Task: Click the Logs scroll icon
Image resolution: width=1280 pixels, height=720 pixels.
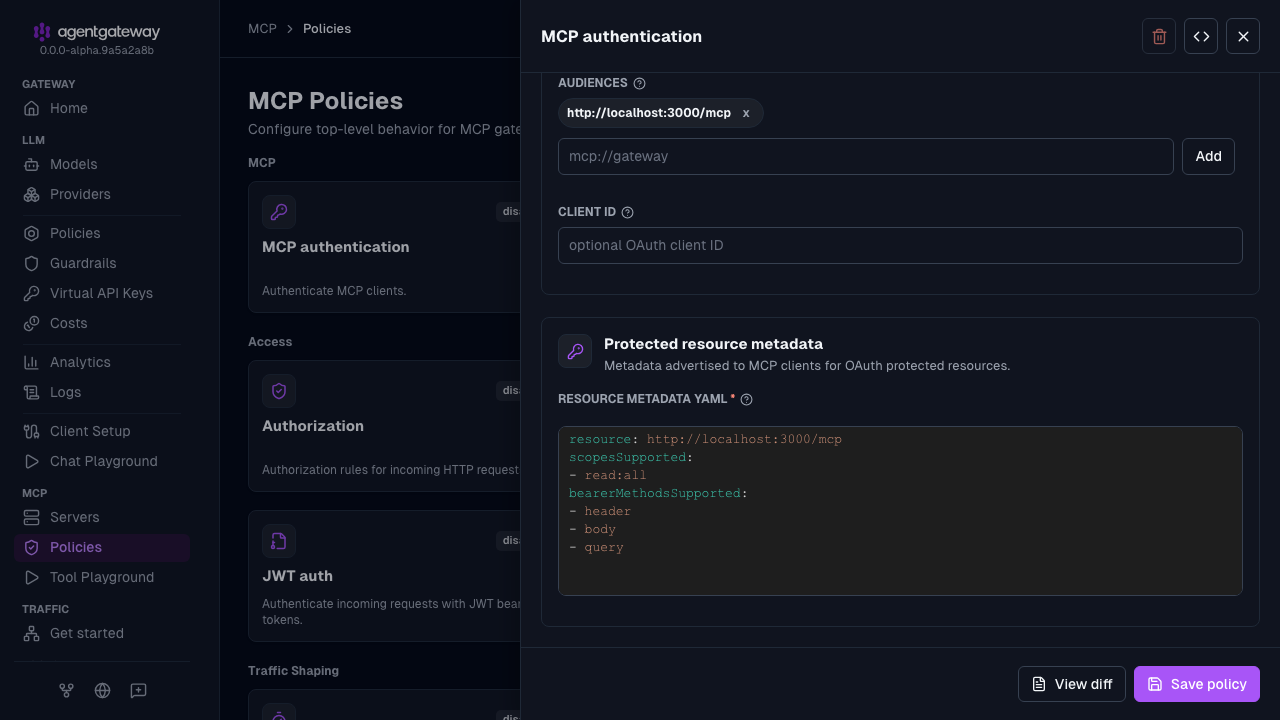Action: 31,392
